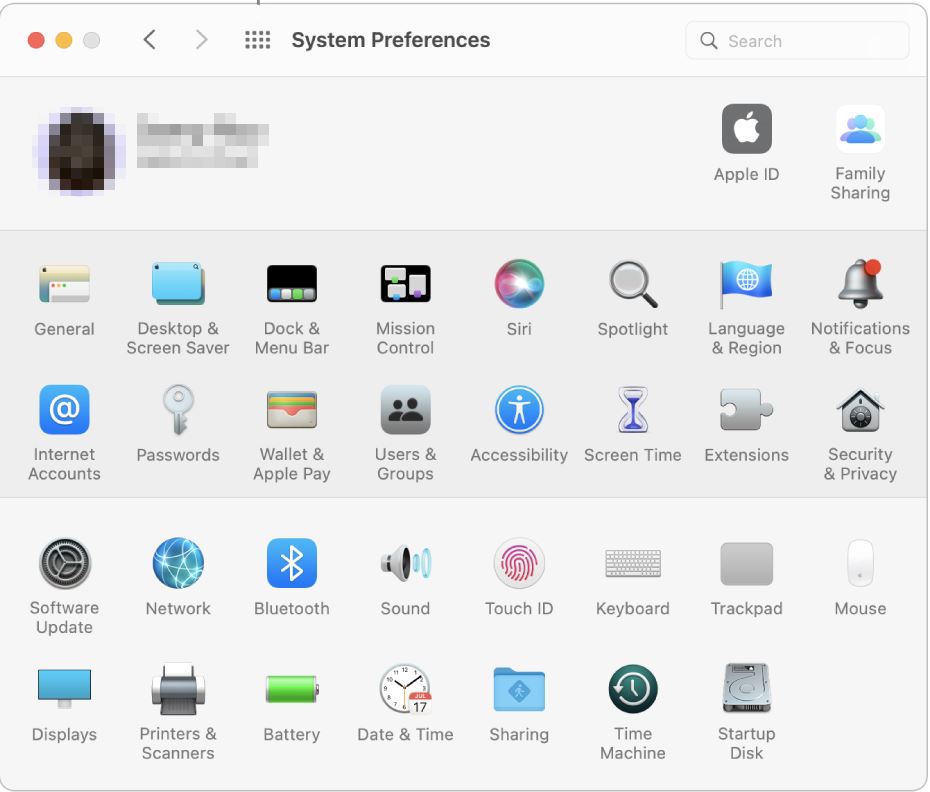Open Wallet & Apple Pay settings
930x792 pixels.
pyautogui.click(x=292, y=410)
